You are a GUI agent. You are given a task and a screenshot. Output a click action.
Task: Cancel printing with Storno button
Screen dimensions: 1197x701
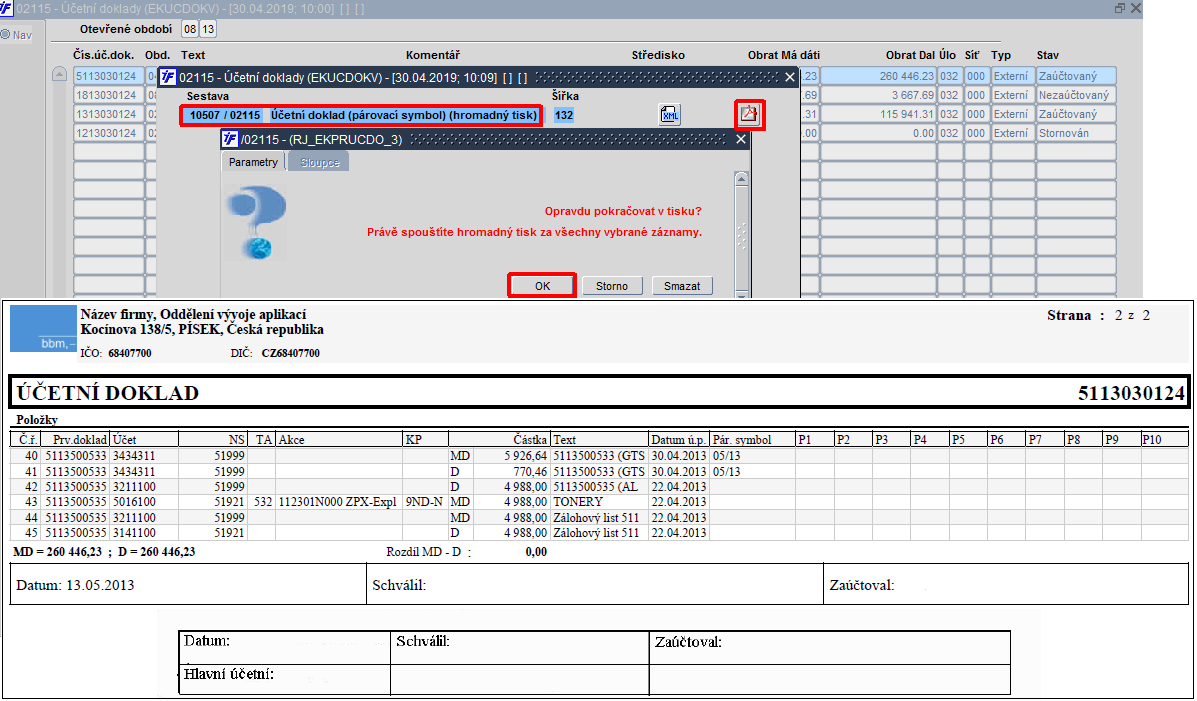pyautogui.click(x=611, y=286)
